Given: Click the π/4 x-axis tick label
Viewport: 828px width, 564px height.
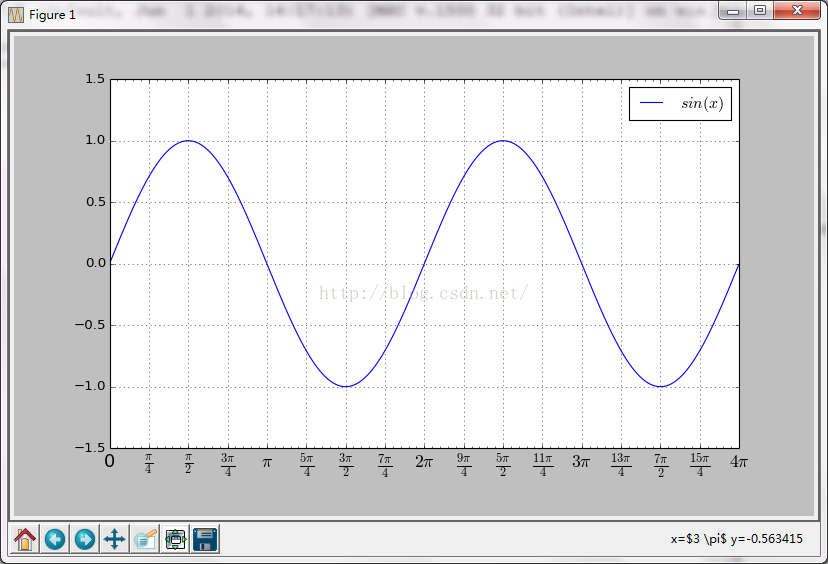Looking at the screenshot, I should click(x=148, y=463).
